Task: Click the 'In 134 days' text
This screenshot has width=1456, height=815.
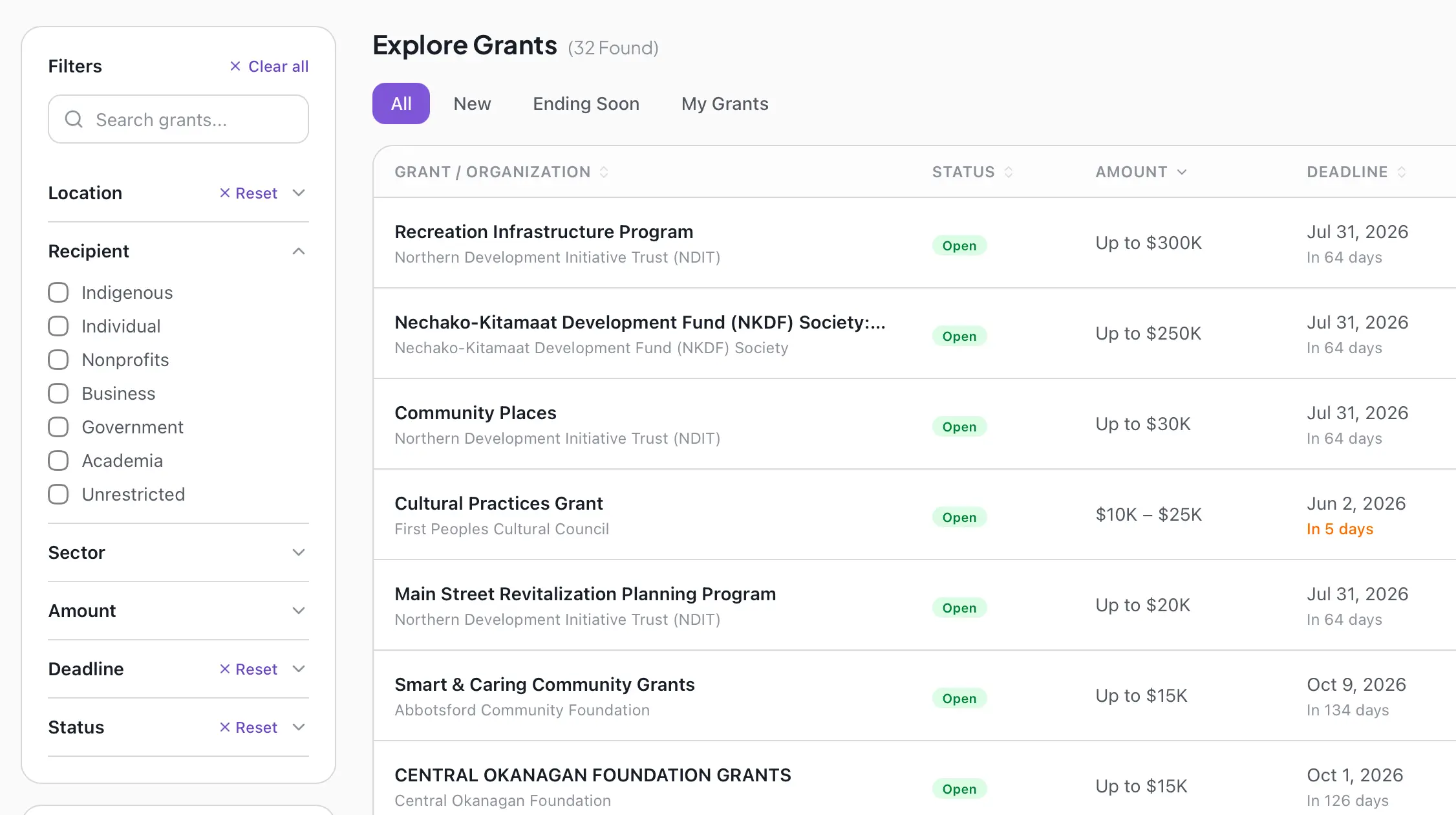Action: coord(1347,710)
